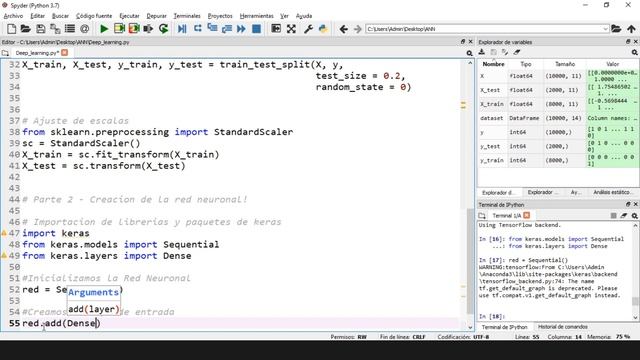Go to parent directory up arrow
Viewport: 640px width, 360px height.
pos(631,29)
